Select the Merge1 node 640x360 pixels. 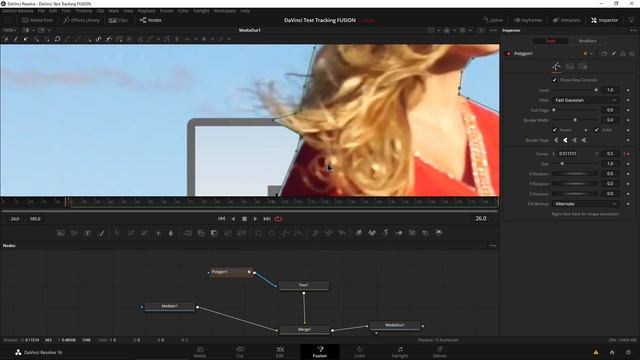(x=304, y=329)
